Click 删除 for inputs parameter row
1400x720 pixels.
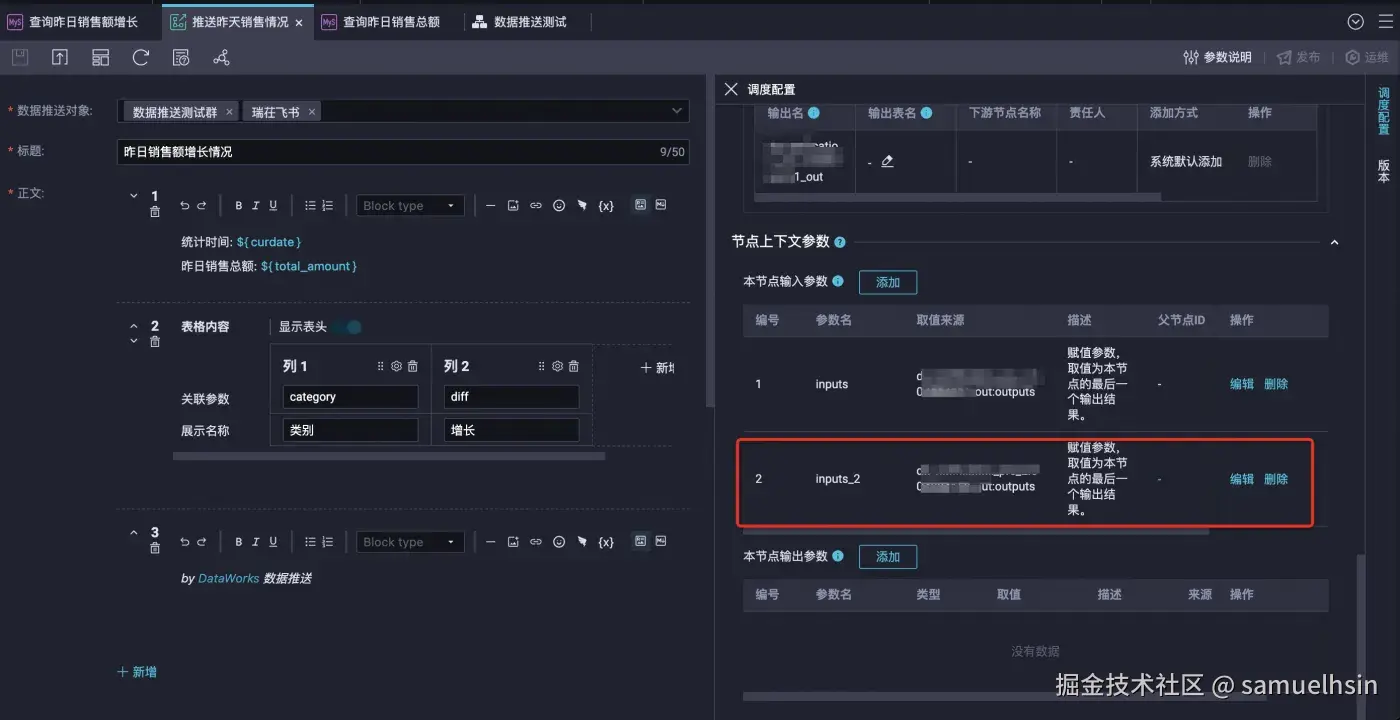tap(1276, 384)
